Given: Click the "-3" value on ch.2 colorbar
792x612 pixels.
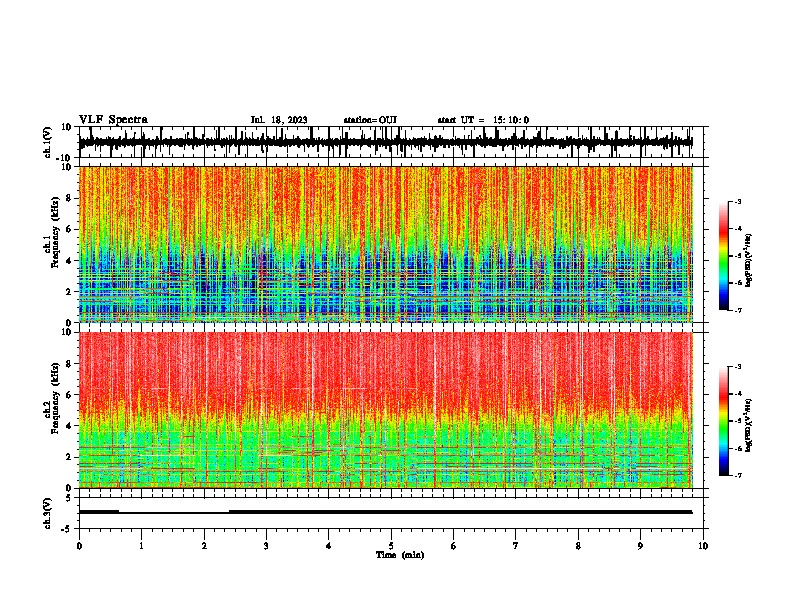Looking at the screenshot, I should point(738,367).
